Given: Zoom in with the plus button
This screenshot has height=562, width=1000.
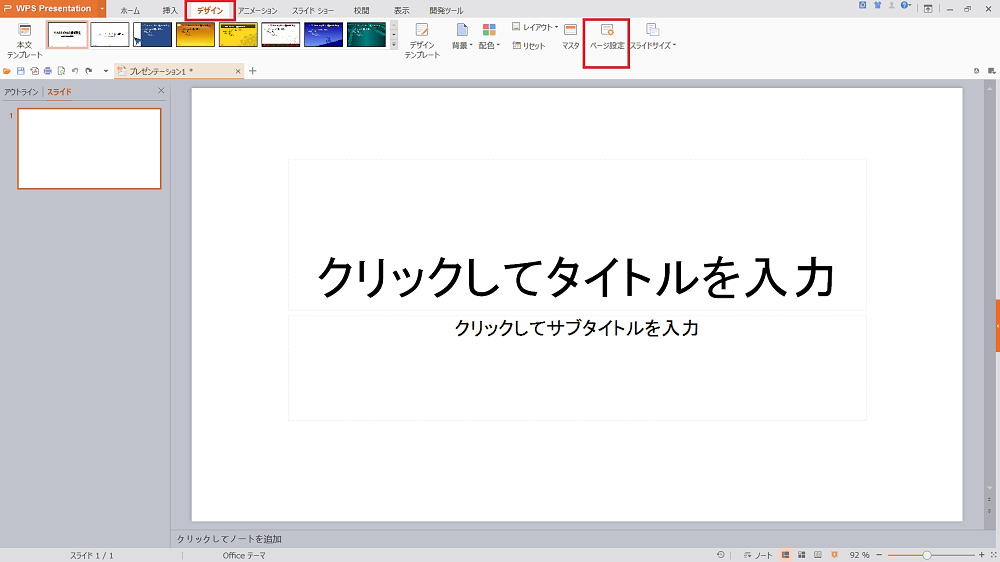Looking at the screenshot, I should (982, 556).
